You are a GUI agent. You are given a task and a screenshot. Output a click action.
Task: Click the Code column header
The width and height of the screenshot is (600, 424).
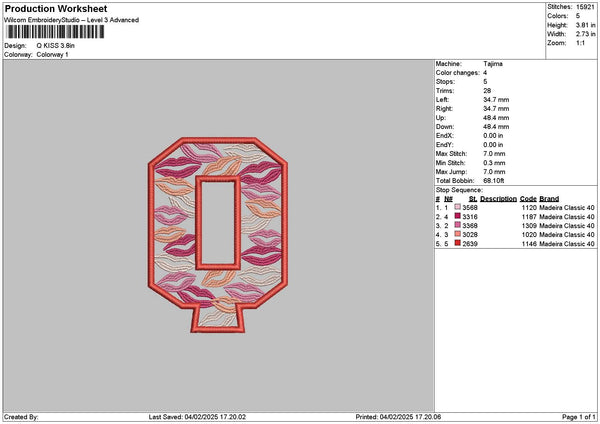tap(528, 199)
